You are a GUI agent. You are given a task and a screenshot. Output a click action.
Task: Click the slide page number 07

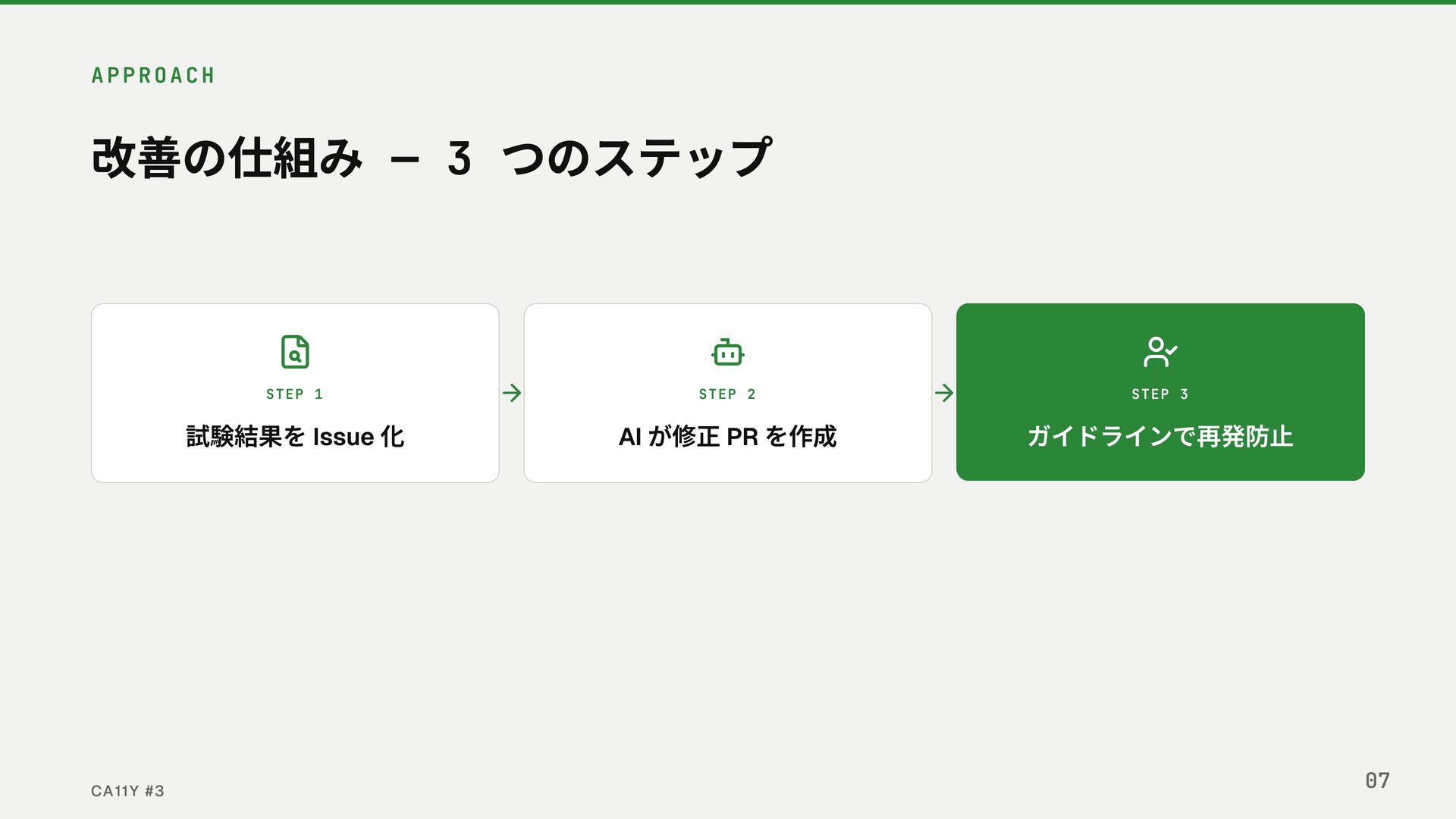click(1377, 780)
